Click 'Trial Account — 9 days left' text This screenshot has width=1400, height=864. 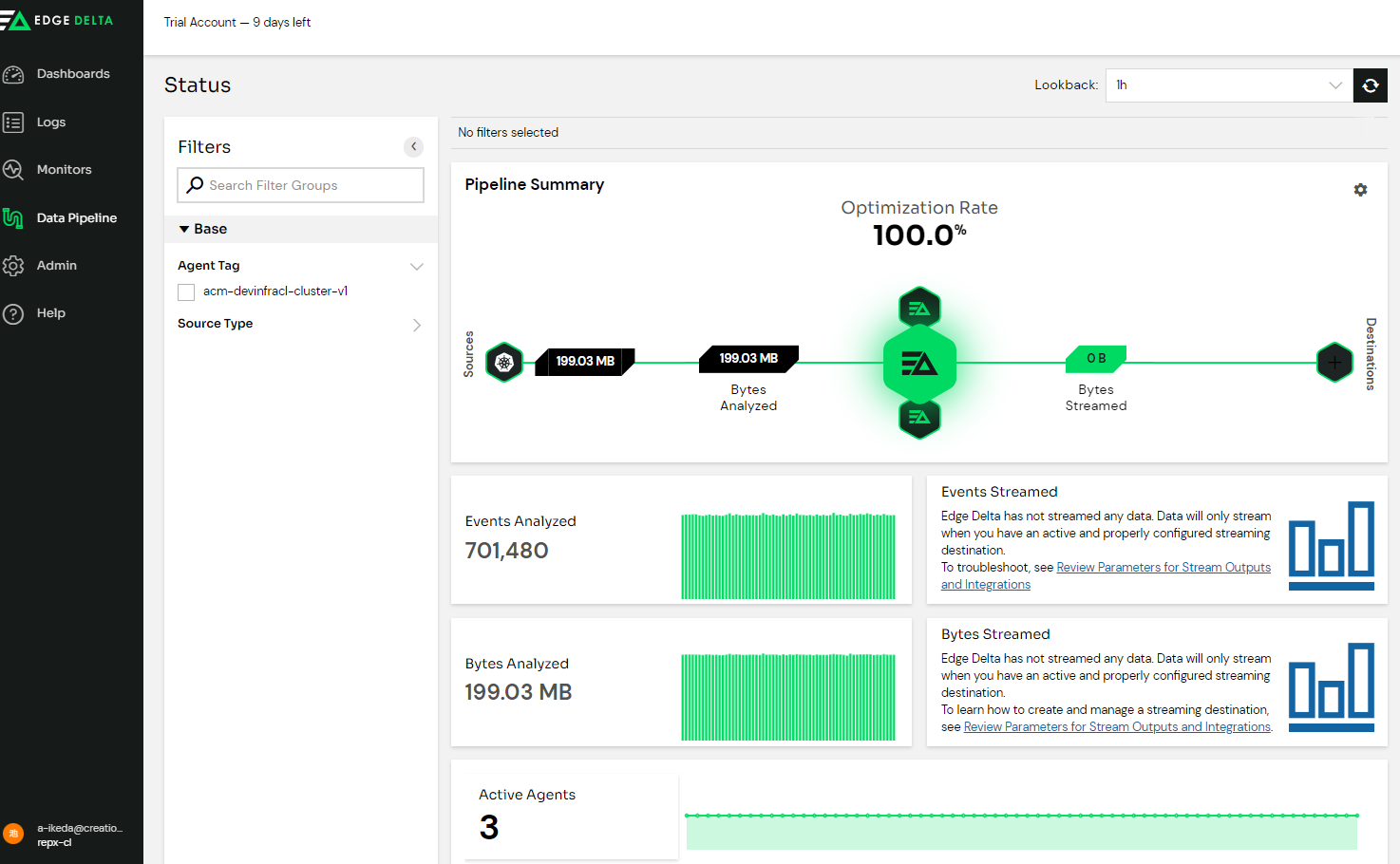pyautogui.click(x=237, y=23)
